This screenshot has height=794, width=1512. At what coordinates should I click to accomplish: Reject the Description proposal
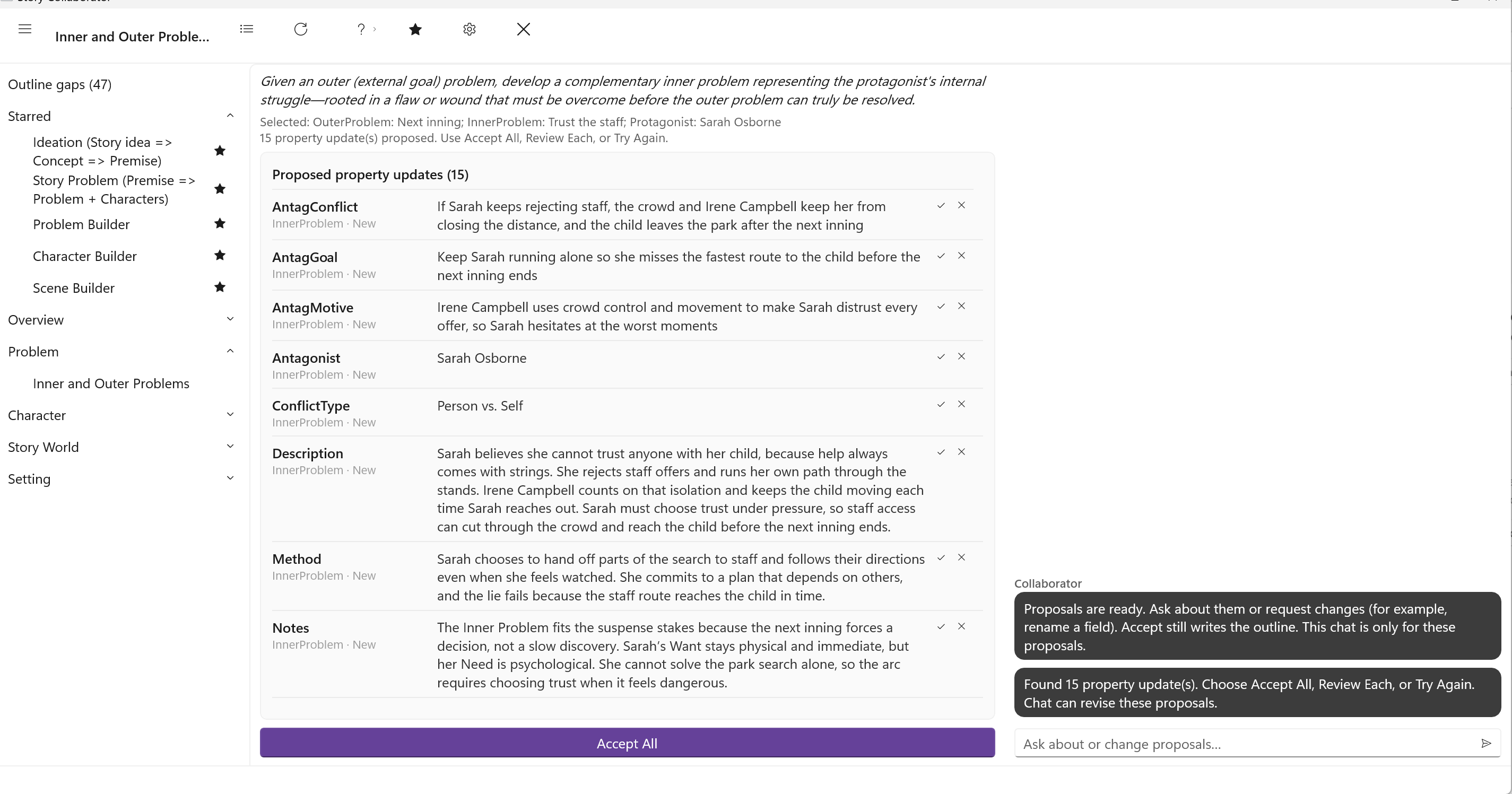coord(961,452)
